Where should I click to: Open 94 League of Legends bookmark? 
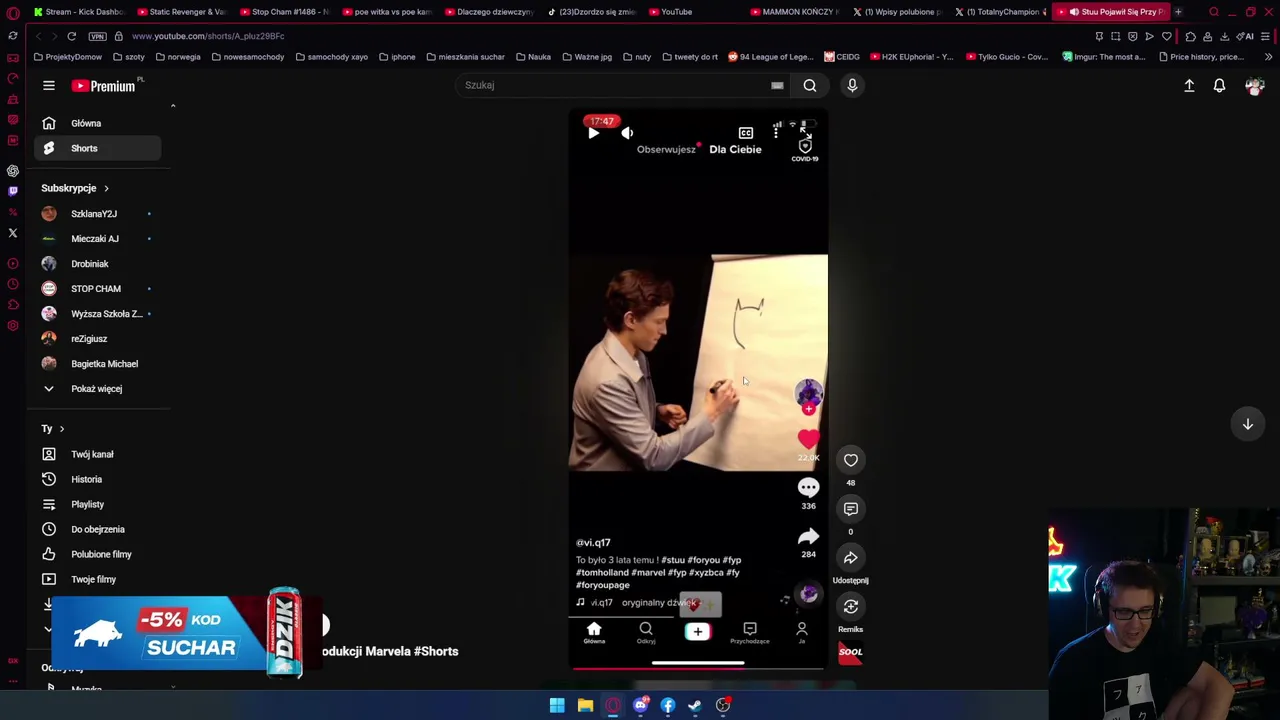[770, 57]
